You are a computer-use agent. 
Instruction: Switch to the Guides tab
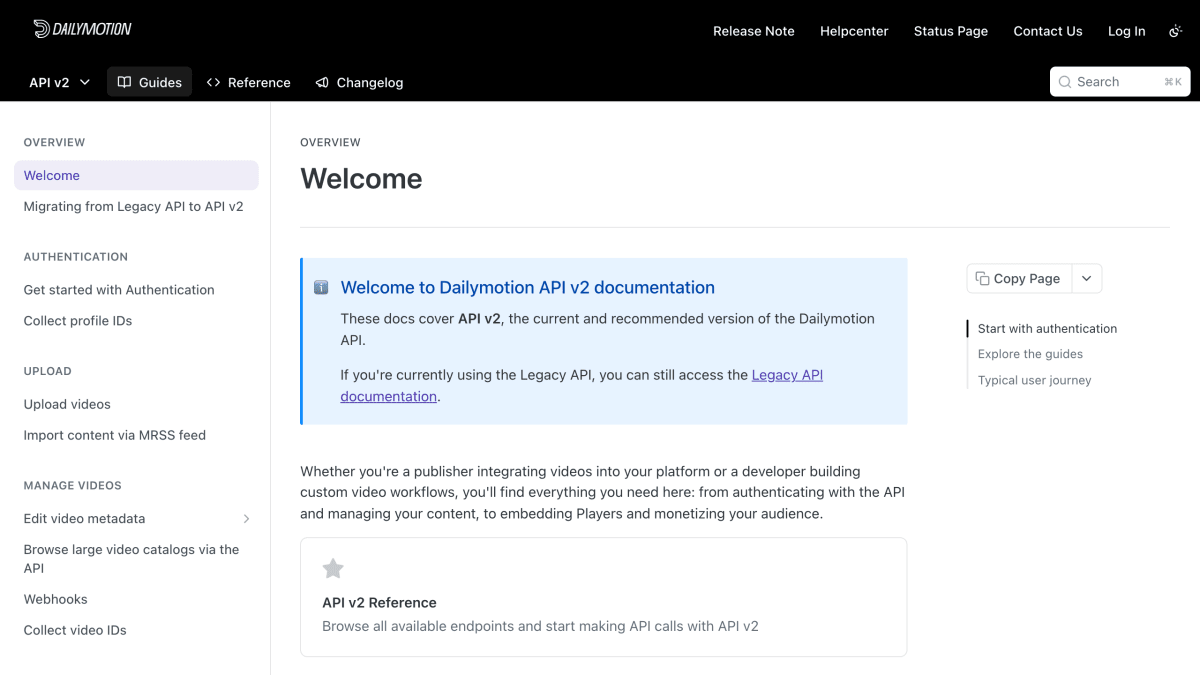coord(149,82)
